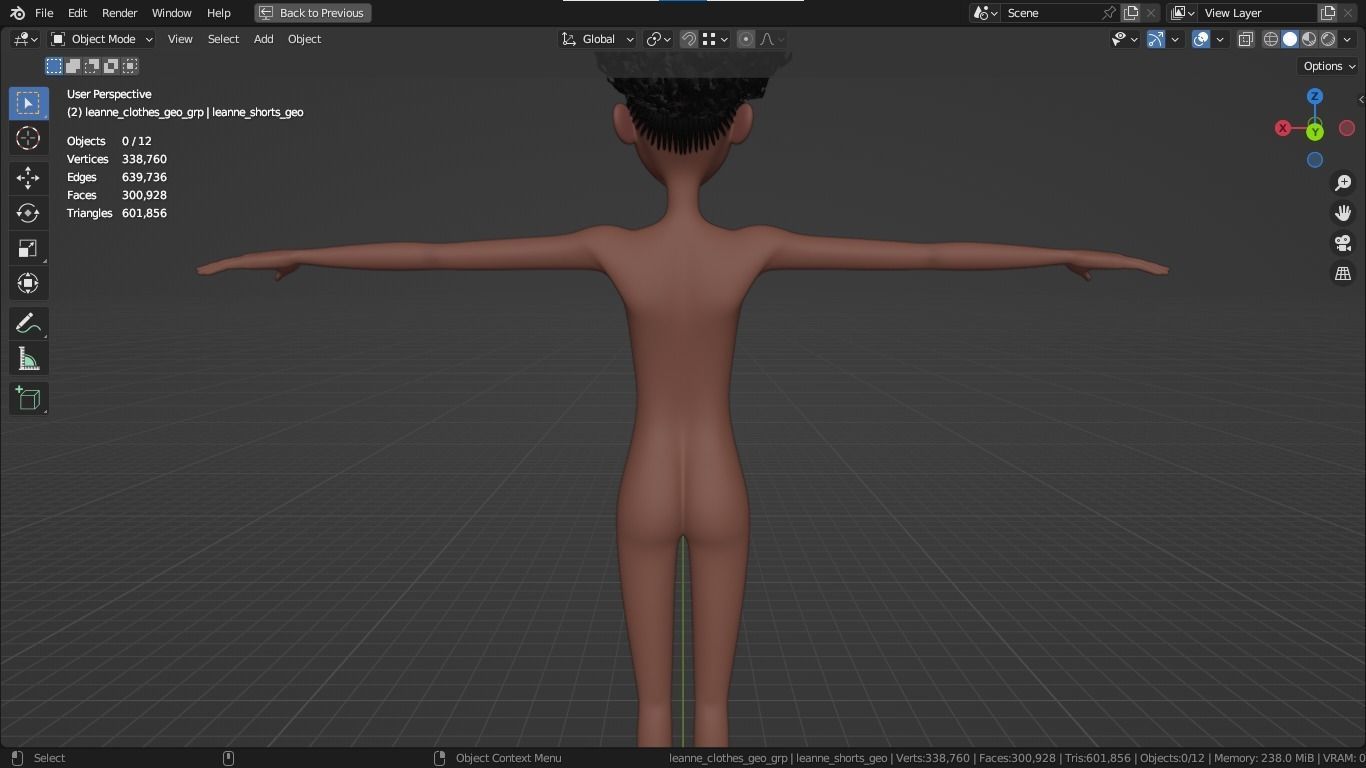1366x768 pixels.
Task: Toggle viewport overlays
Action: [1201, 39]
